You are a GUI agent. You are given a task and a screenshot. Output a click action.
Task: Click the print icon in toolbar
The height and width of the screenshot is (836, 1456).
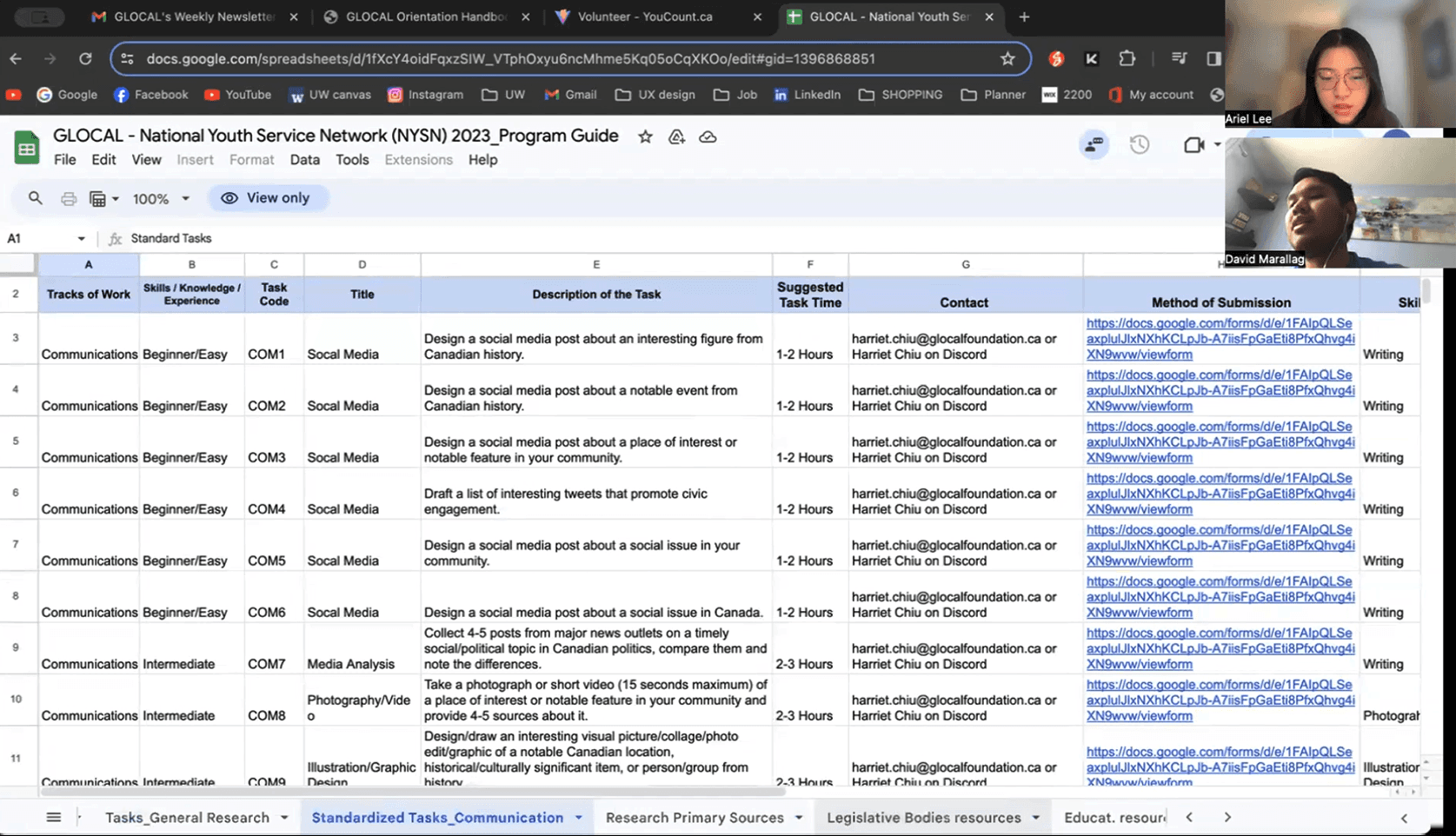pos(69,199)
